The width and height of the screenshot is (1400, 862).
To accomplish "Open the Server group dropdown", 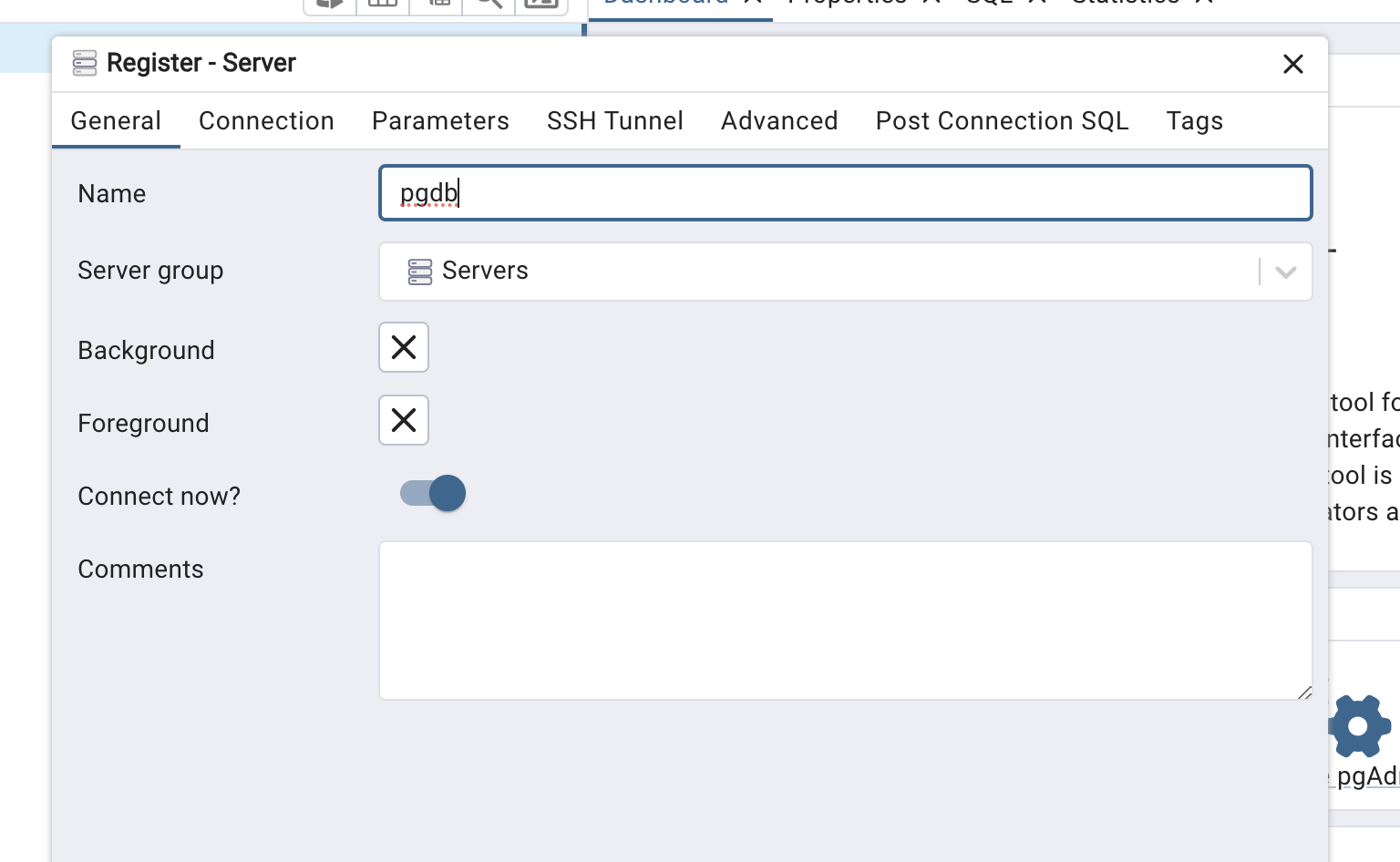I will tap(845, 272).
